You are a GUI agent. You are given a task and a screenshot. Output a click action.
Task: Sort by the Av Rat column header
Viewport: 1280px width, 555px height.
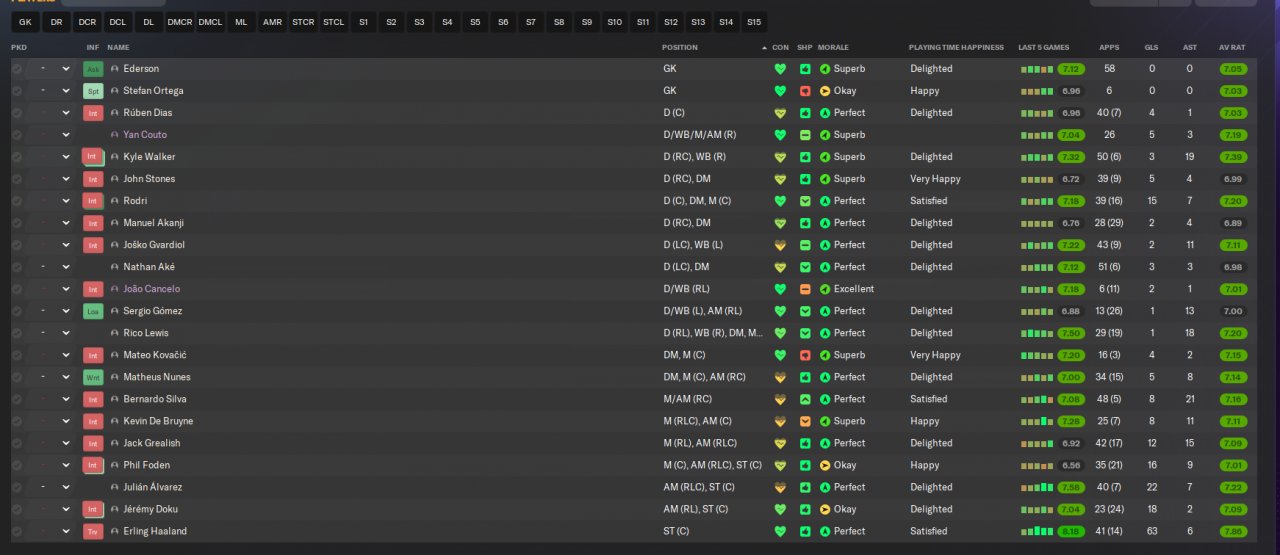pos(1231,47)
